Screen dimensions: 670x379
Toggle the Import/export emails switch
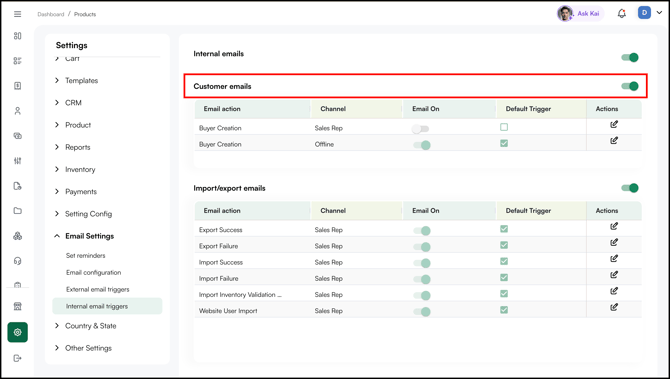click(630, 188)
